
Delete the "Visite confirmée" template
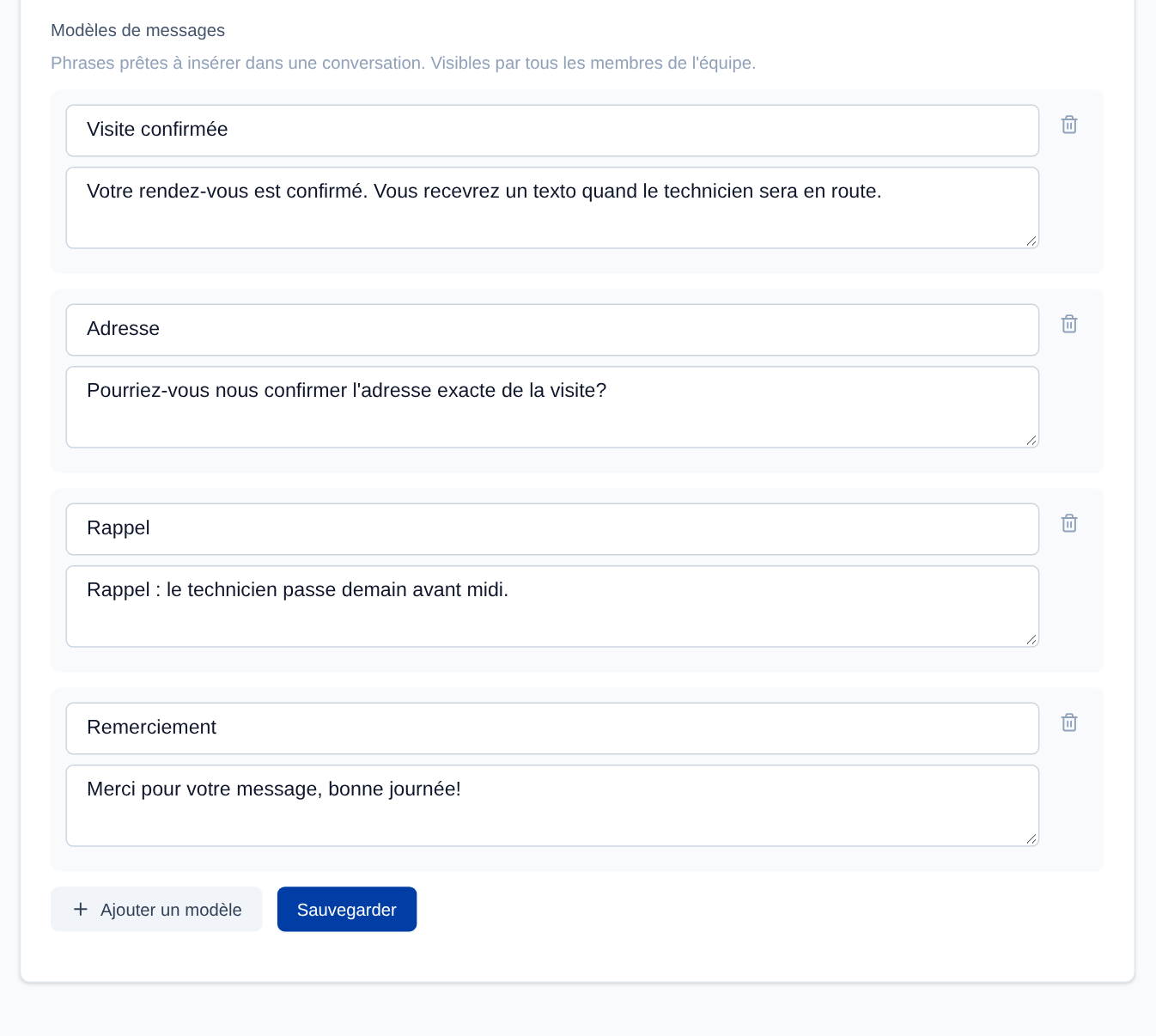1069,125
